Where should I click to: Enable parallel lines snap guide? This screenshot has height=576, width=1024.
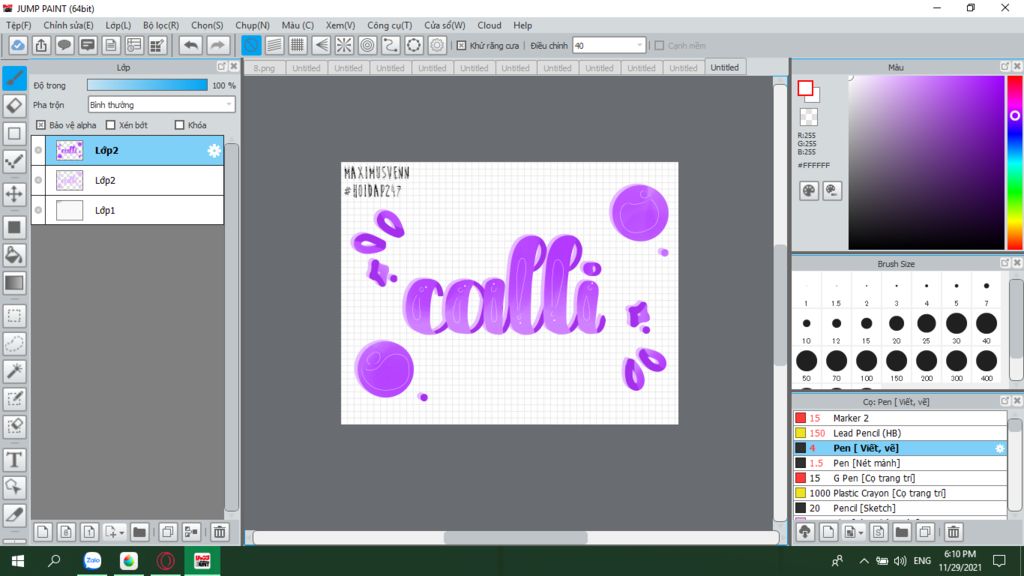(274, 45)
